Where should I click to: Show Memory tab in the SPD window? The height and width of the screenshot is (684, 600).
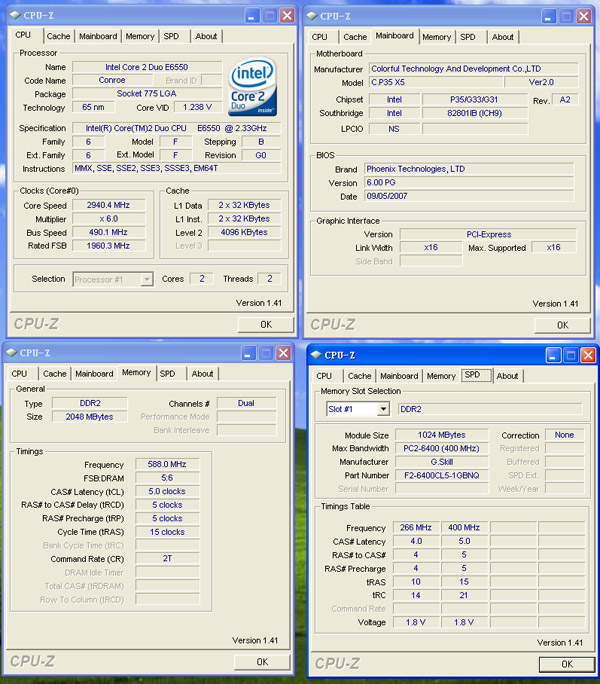coord(441,376)
